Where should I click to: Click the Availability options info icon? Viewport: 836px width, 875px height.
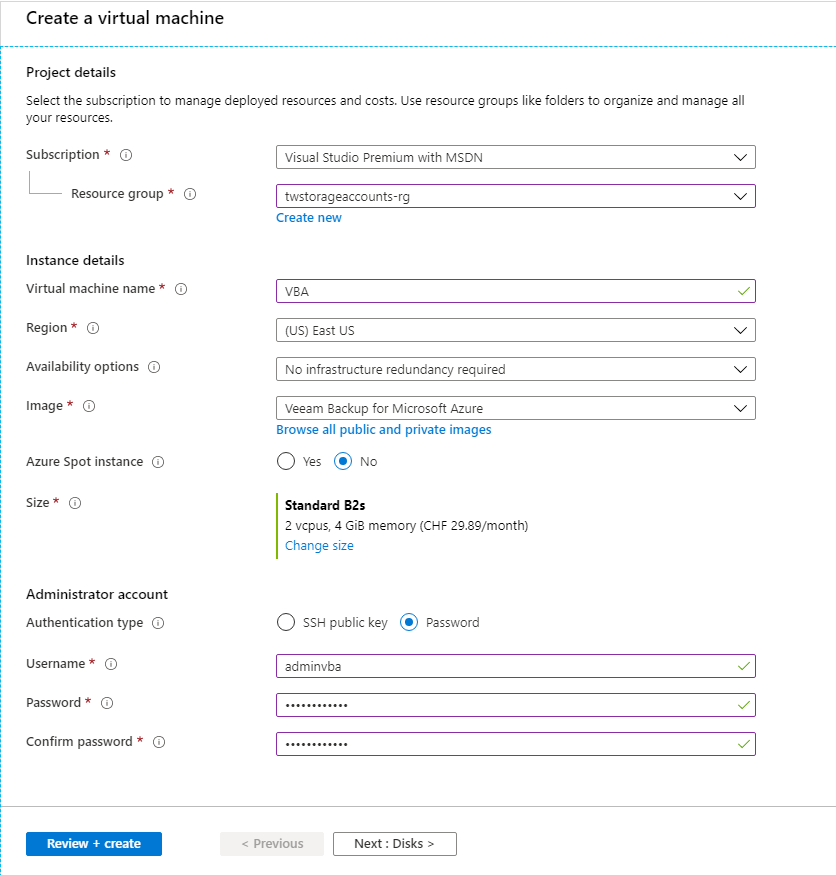coord(154,367)
